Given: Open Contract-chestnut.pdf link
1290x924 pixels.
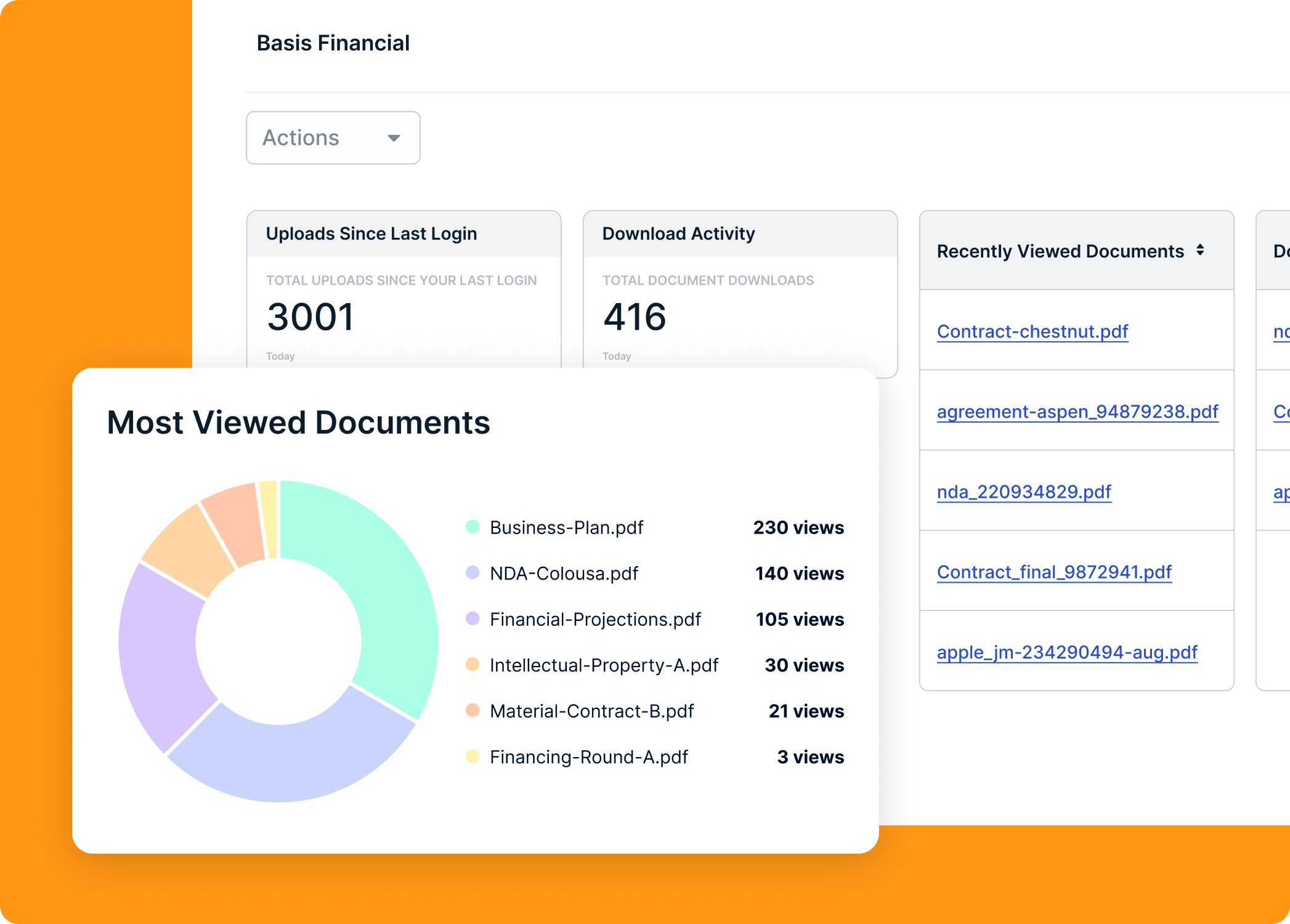Looking at the screenshot, I should (1032, 331).
